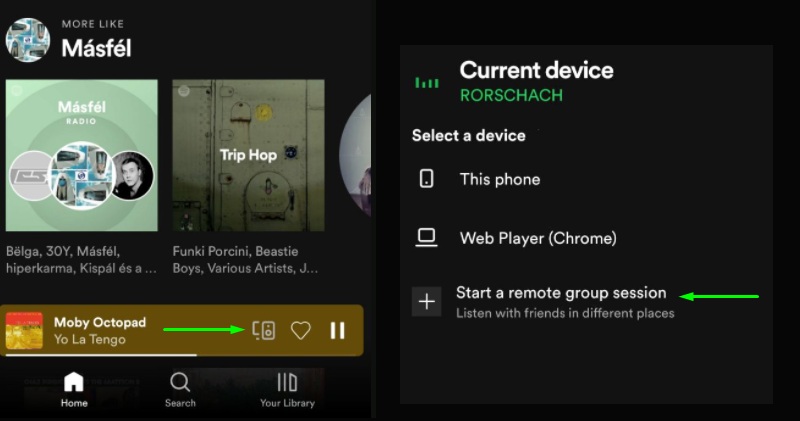Open the Másfél heading title
The image size is (800, 421).
[x=96, y=48]
